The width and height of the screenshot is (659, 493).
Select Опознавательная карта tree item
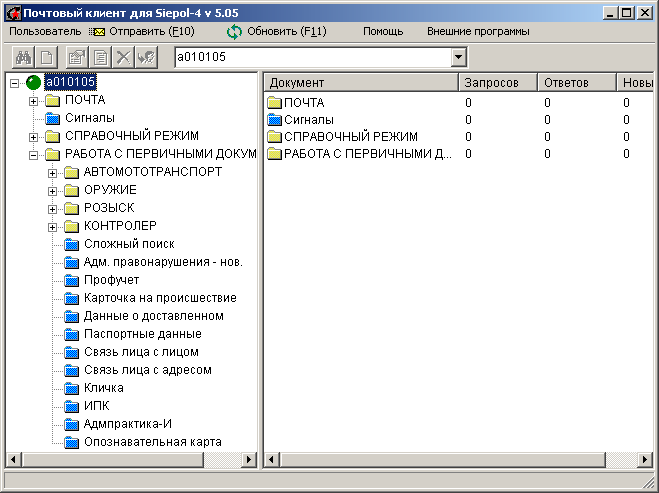pos(153,442)
